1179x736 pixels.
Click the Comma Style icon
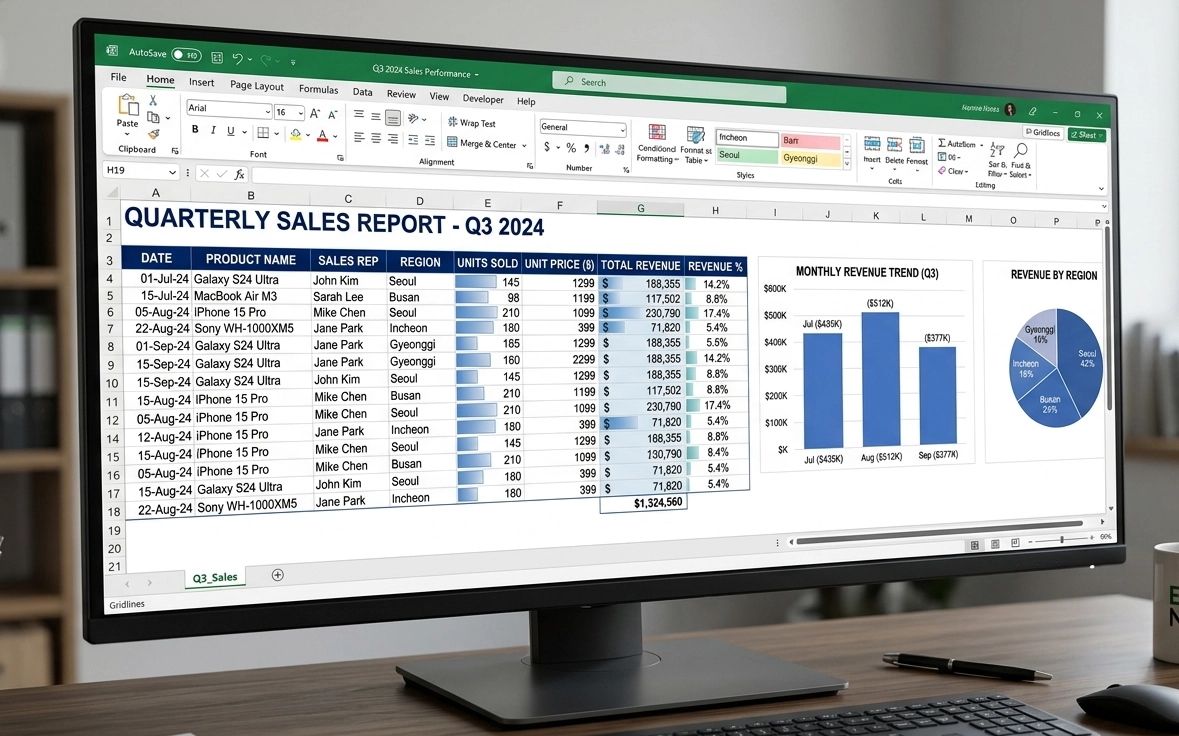(586, 149)
